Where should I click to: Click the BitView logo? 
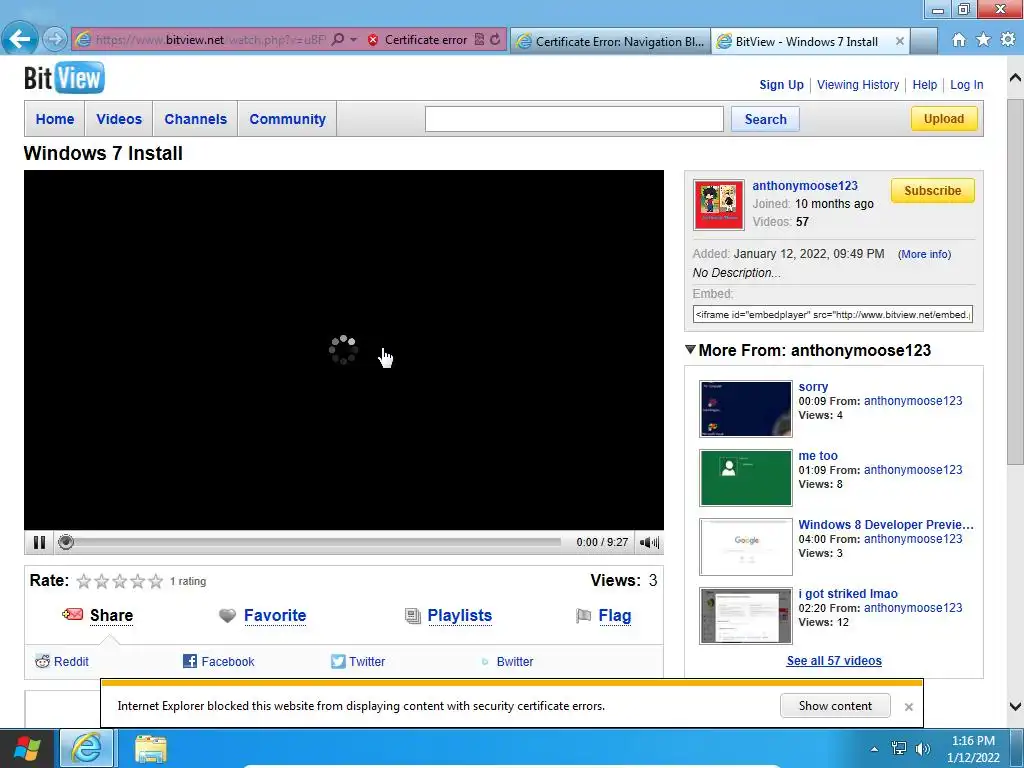click(64, 78)
